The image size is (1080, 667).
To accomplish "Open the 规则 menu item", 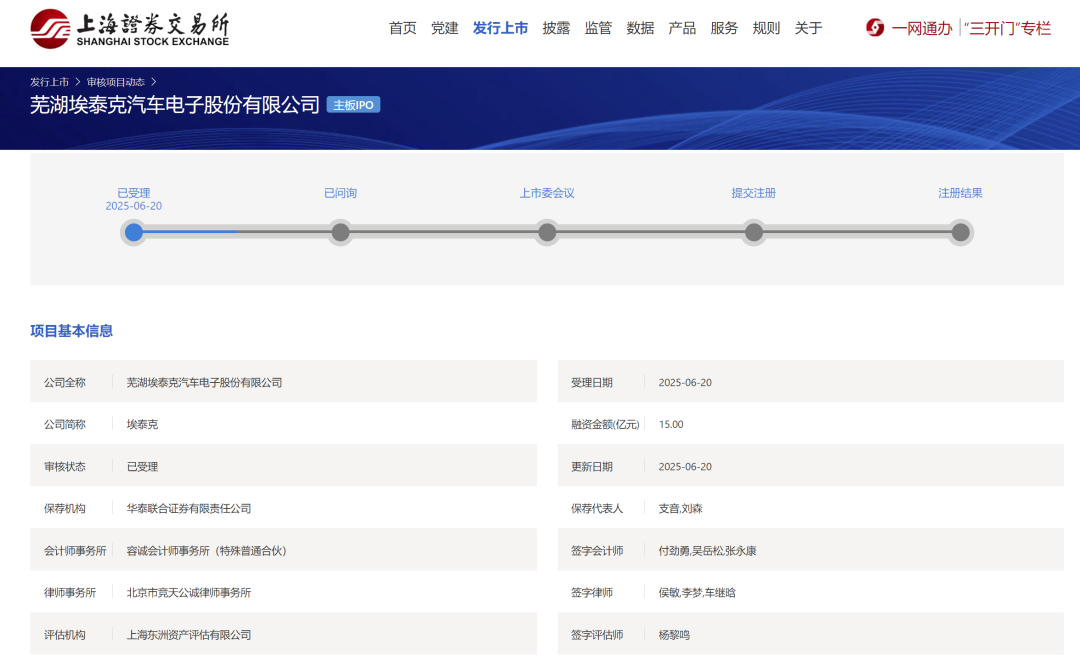I will pyautogui.click(x=767, y=28).
